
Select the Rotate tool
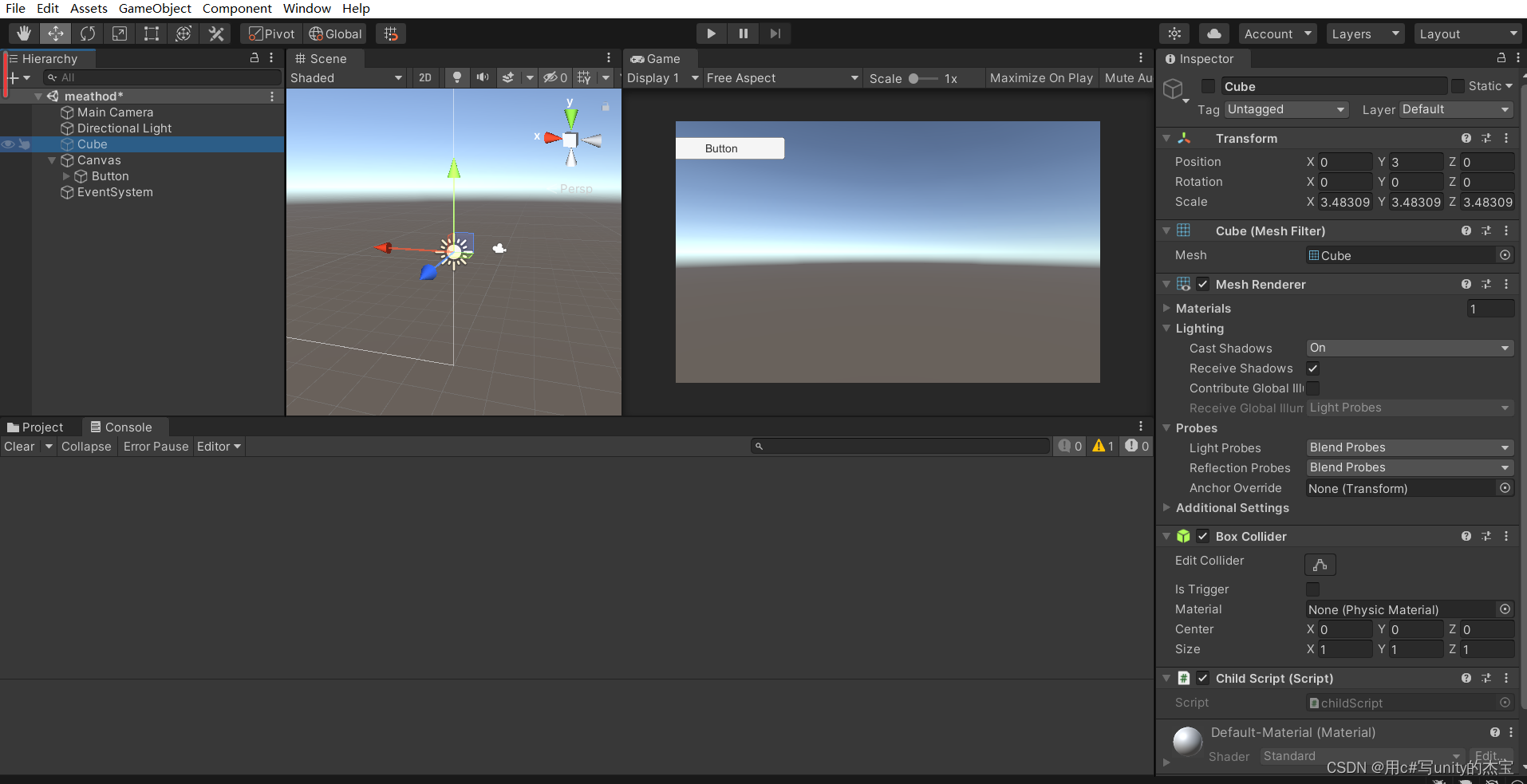88,33
